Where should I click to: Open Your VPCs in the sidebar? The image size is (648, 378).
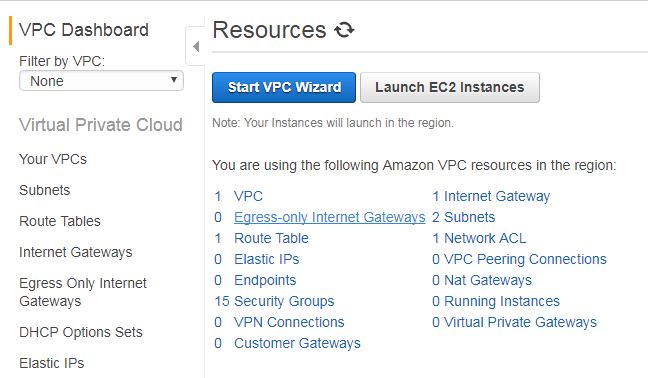(x=53, y=159)
